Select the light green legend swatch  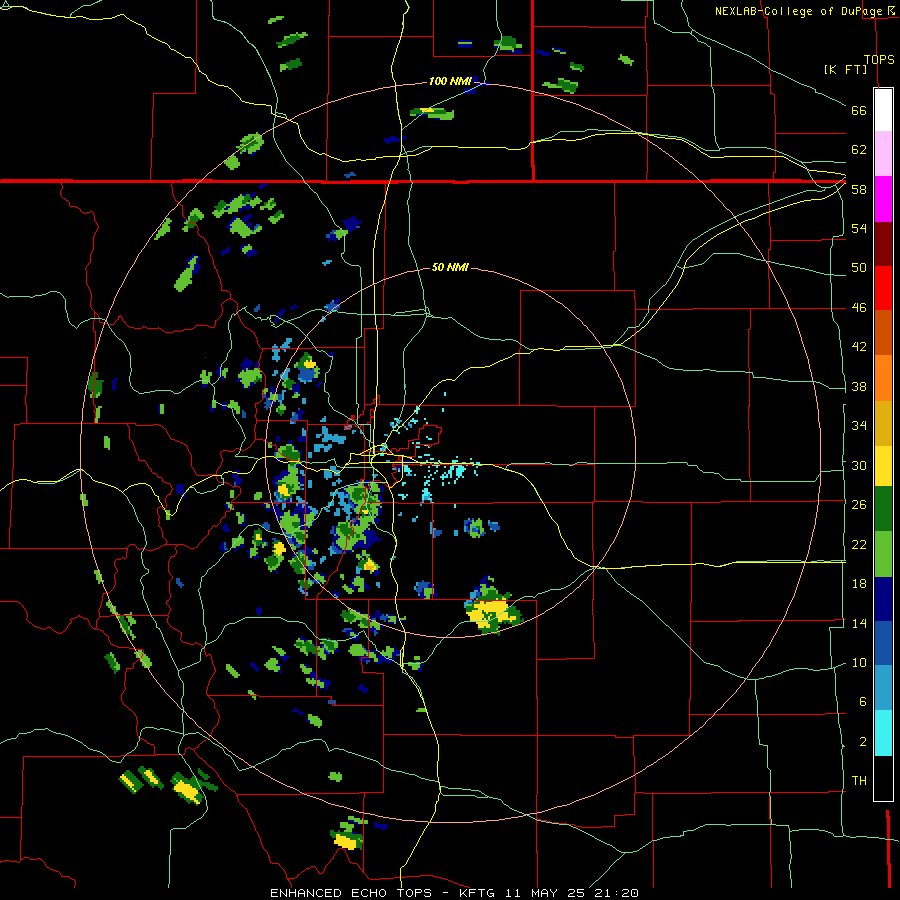pyautogui.click(x=883, y=553)
